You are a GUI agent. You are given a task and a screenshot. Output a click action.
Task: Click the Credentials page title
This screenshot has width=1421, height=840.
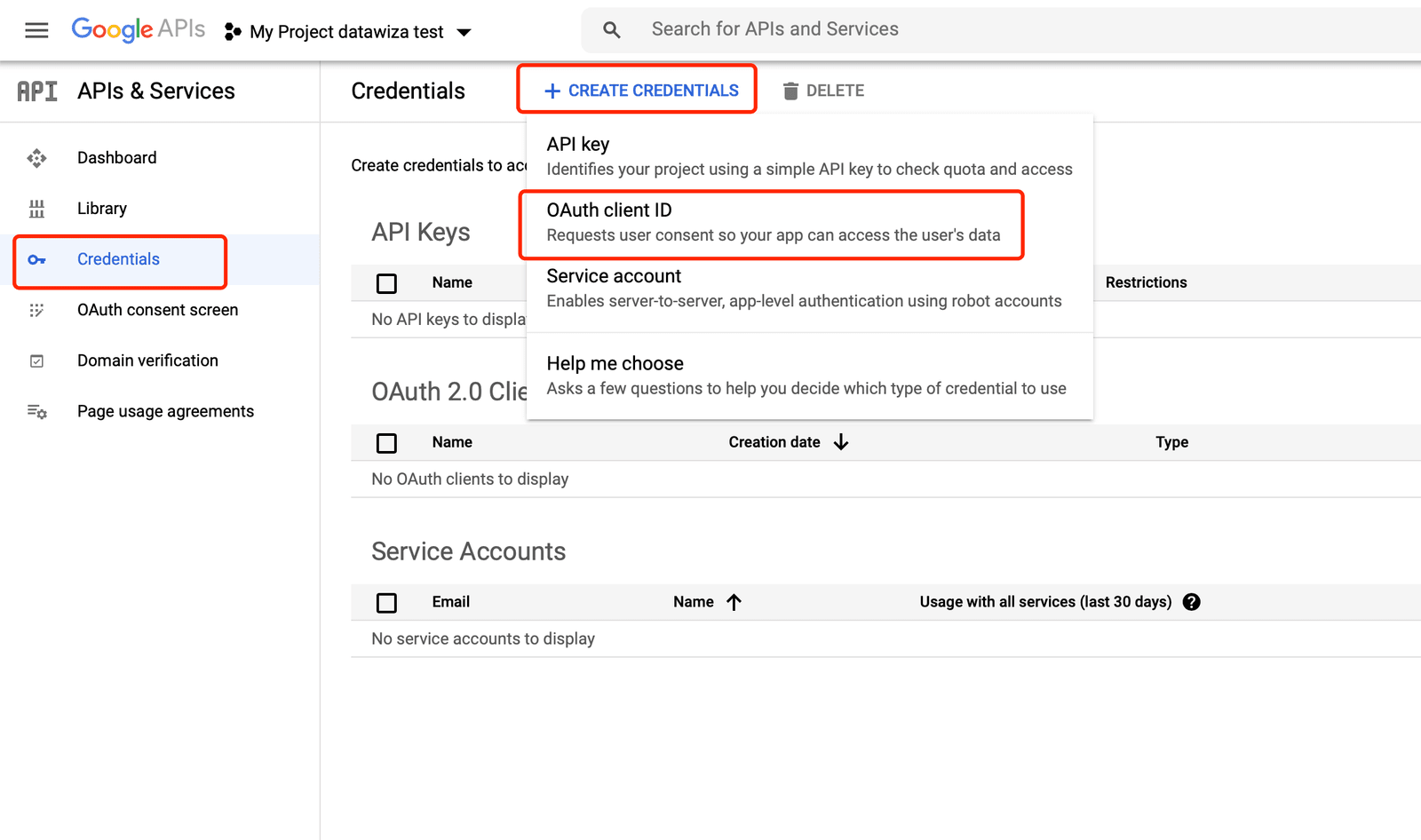(x=408, y=91)
